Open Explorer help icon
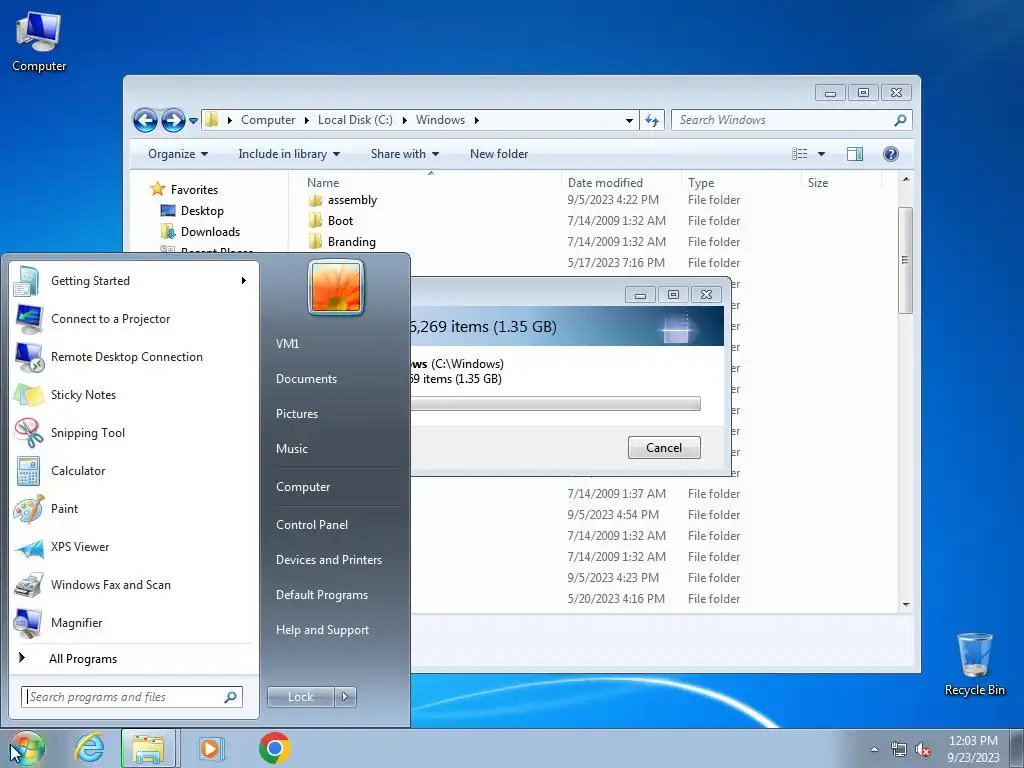1024x768 pixels. click(890, 154)
